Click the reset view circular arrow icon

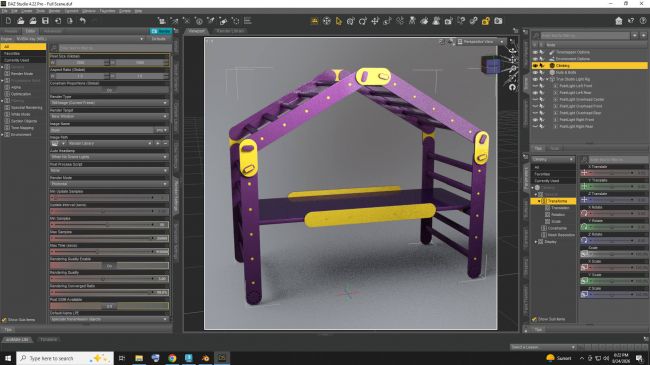(x=512, y=87)
